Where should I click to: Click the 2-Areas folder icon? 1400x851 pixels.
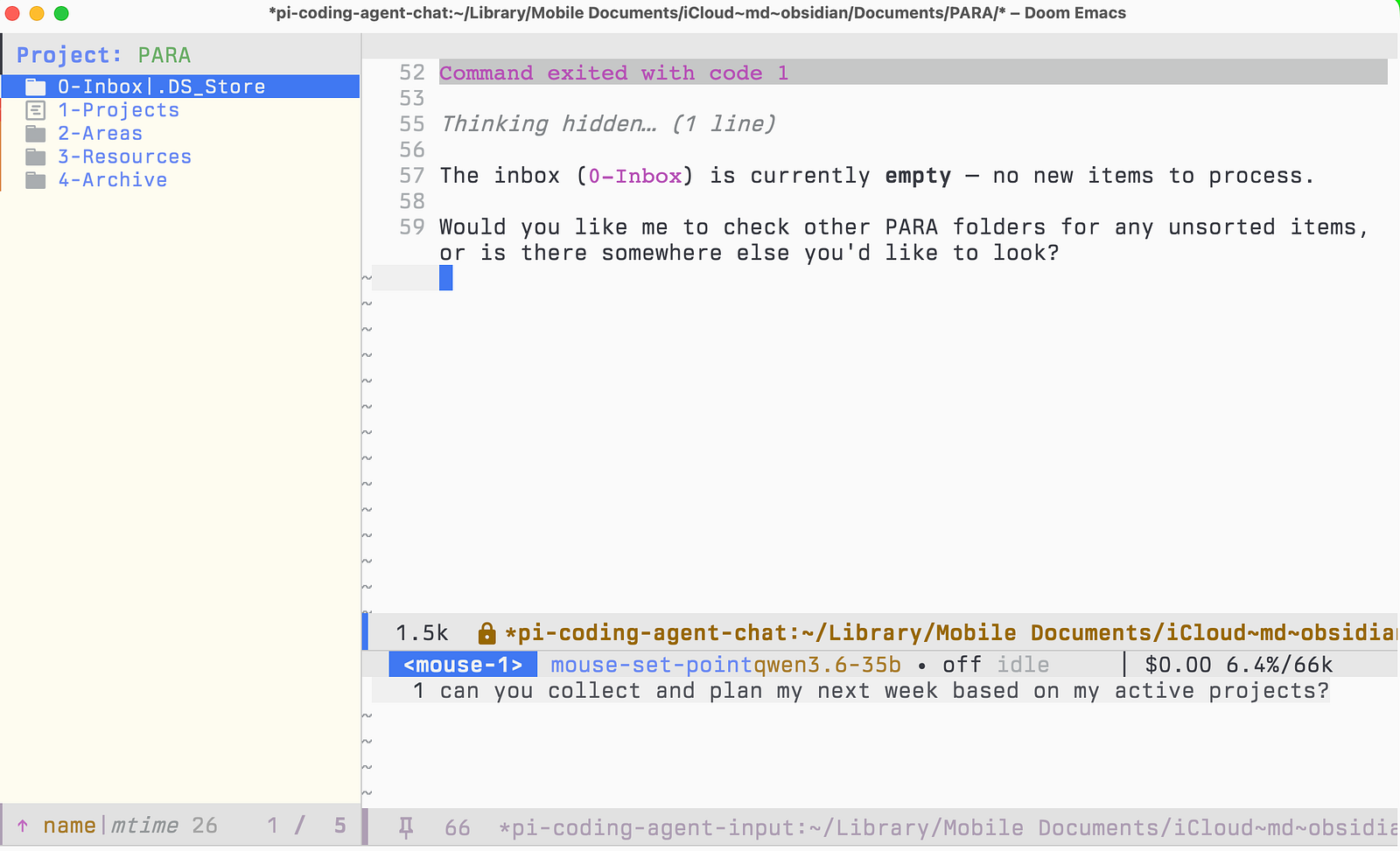pos(36,134)
